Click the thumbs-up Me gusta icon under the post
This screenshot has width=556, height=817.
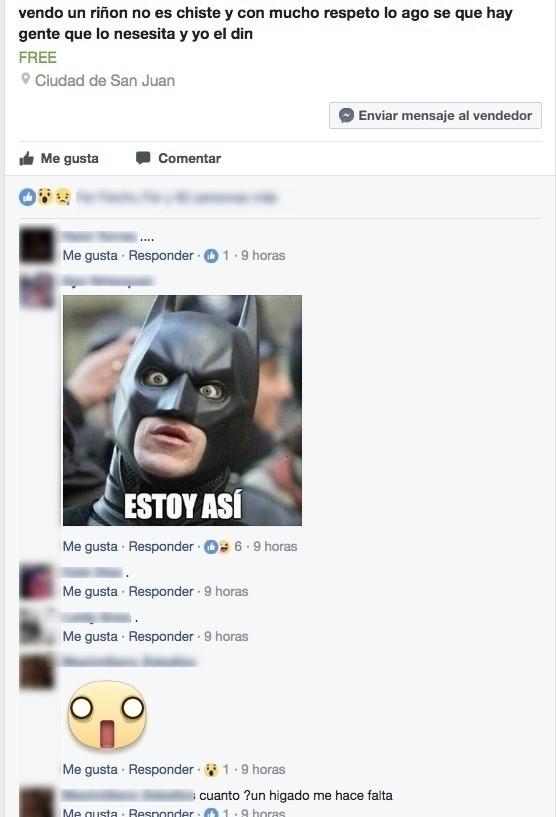(27, 158)
